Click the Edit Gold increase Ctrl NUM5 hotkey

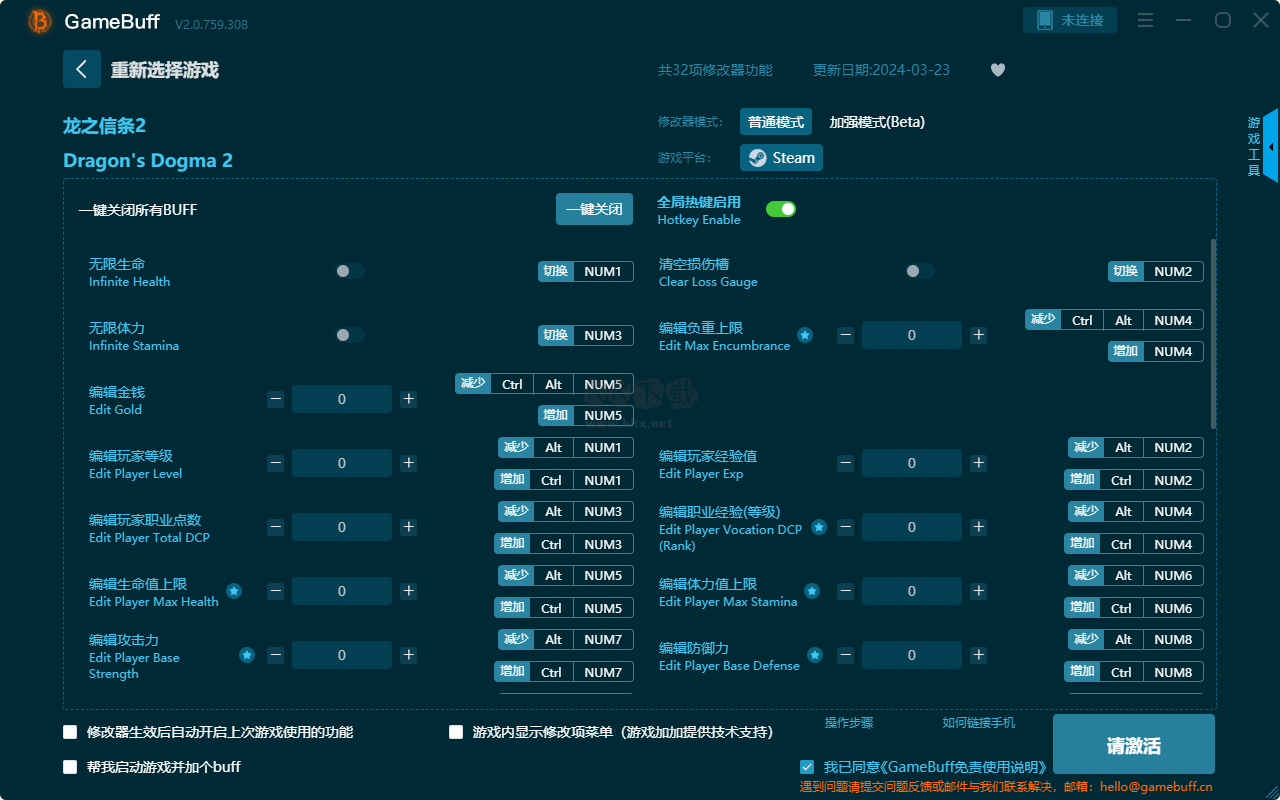tap(586, 415)
